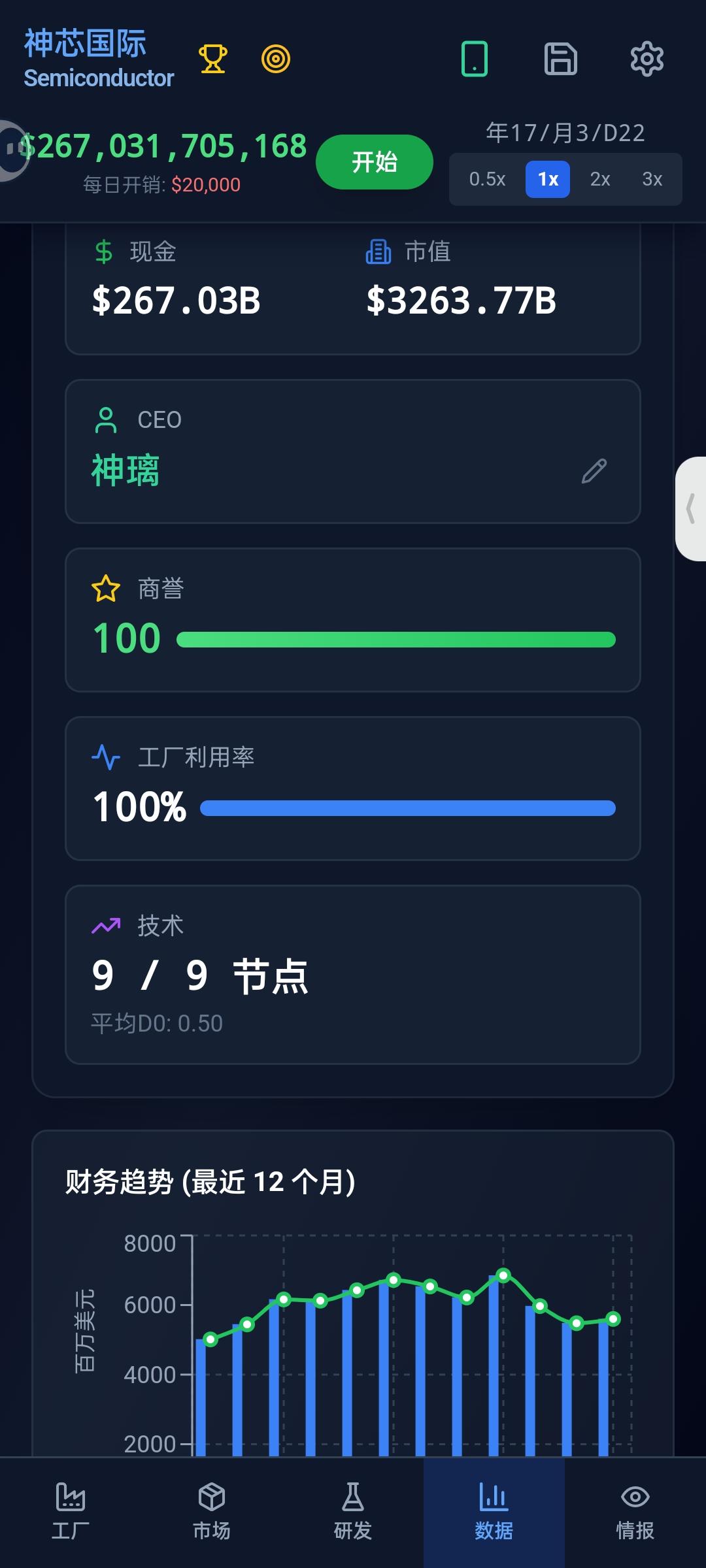Open the 情报 intelligence tab
Screen dimensions: 706x1568
[x=635, y=1512]
